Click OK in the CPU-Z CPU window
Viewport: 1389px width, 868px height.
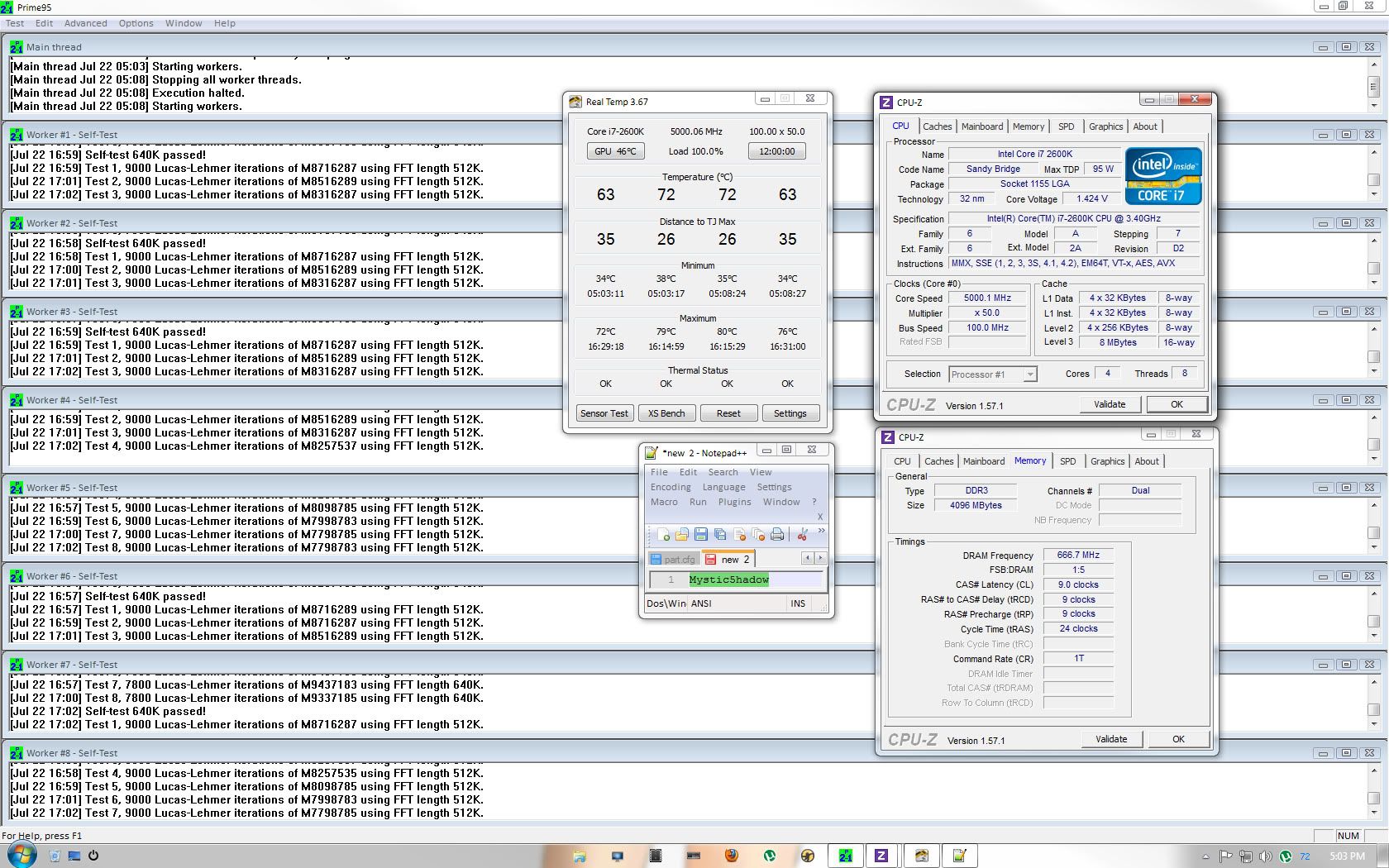pos(1177,404)
